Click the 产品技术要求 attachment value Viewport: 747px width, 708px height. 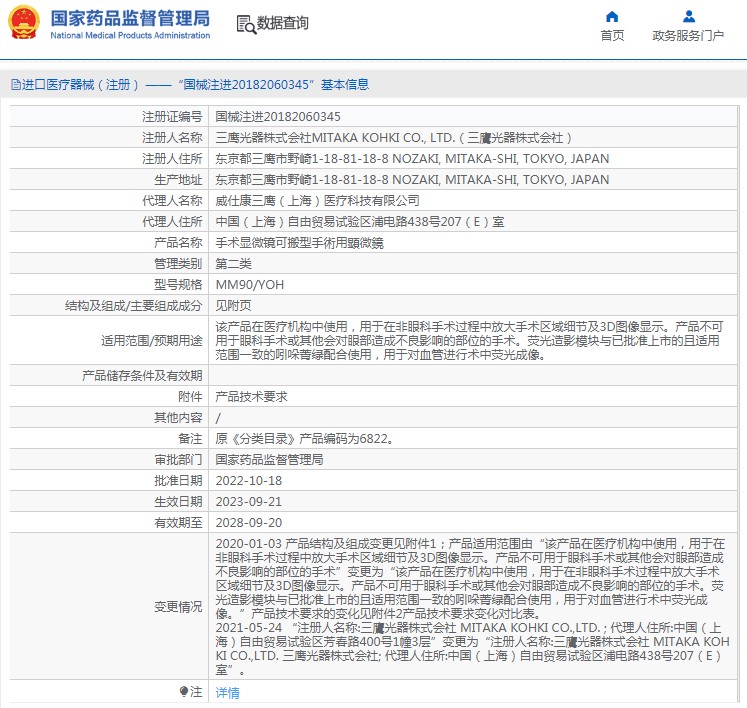(252, 397)
